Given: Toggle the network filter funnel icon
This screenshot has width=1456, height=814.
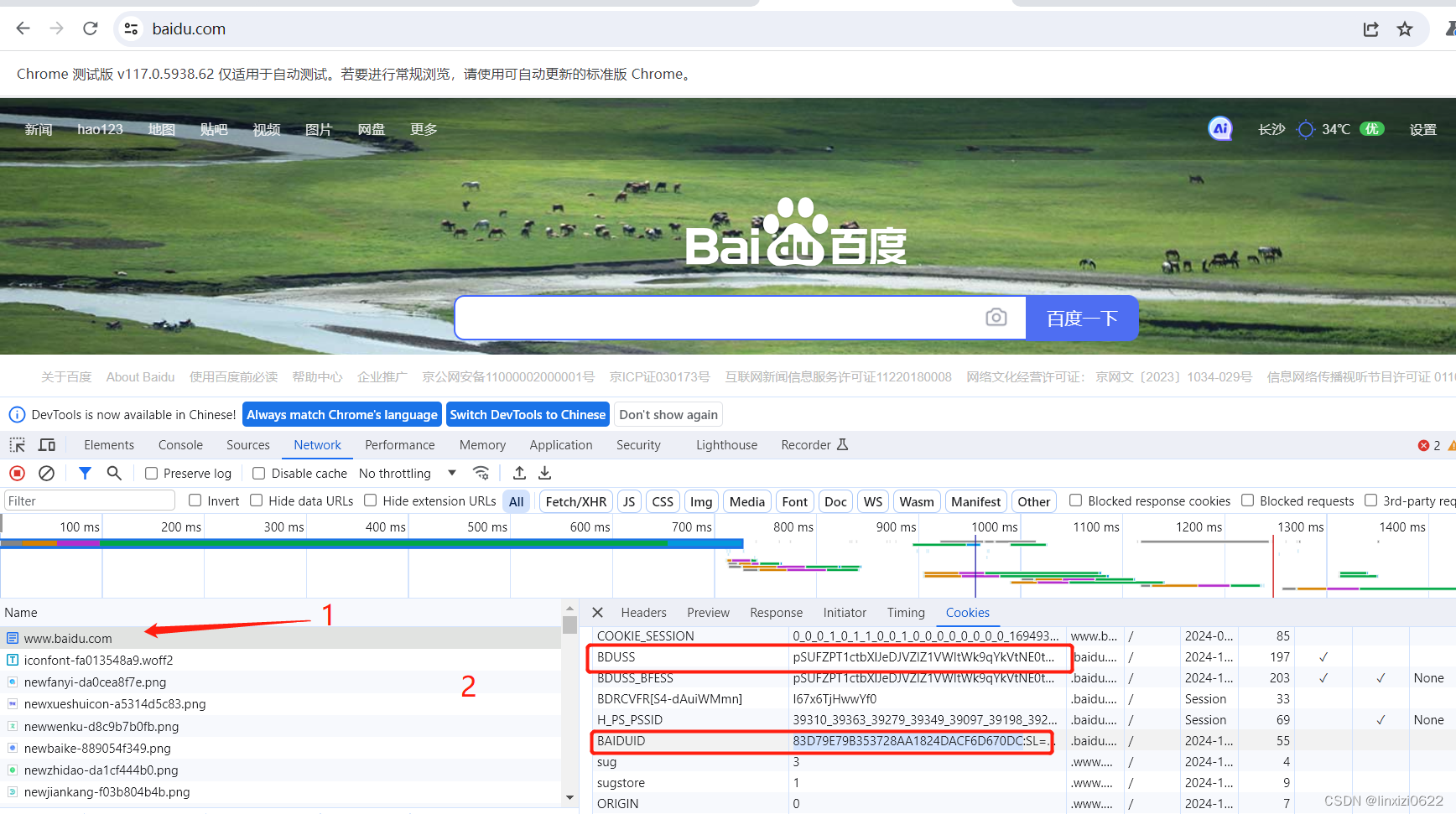Looking at the screenshot, I should coord(85,473).
